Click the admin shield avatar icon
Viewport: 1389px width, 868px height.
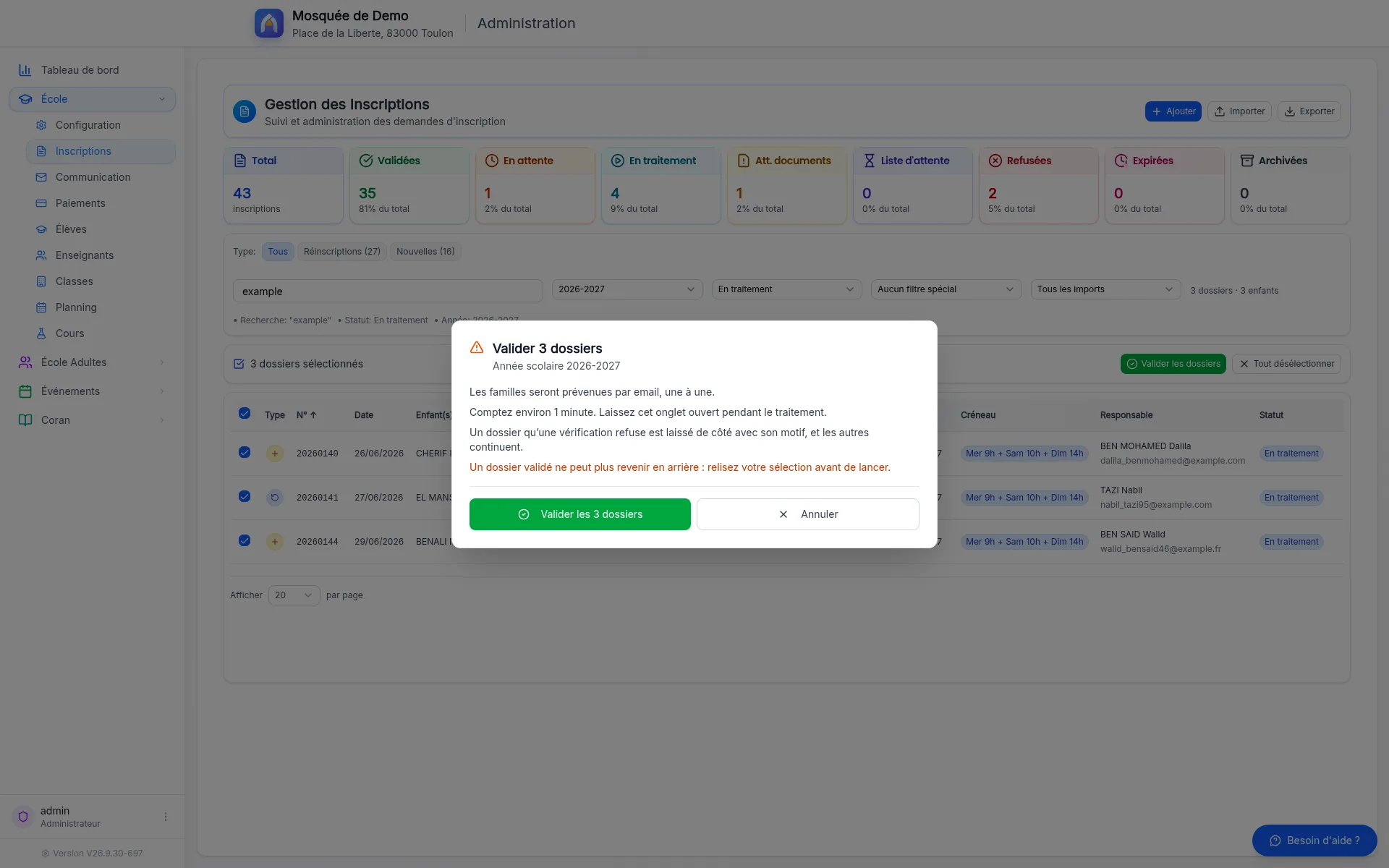pos(23,817)
